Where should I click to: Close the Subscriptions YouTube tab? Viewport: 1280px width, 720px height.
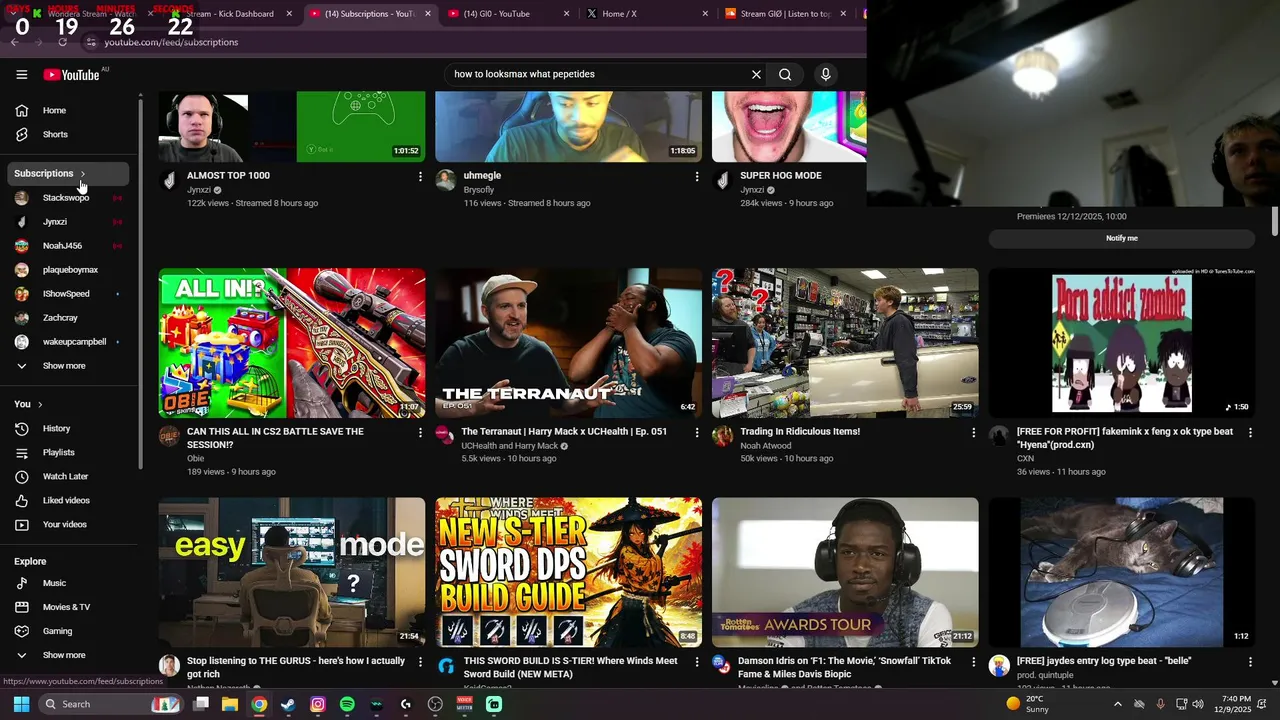(x=428, y=14)
